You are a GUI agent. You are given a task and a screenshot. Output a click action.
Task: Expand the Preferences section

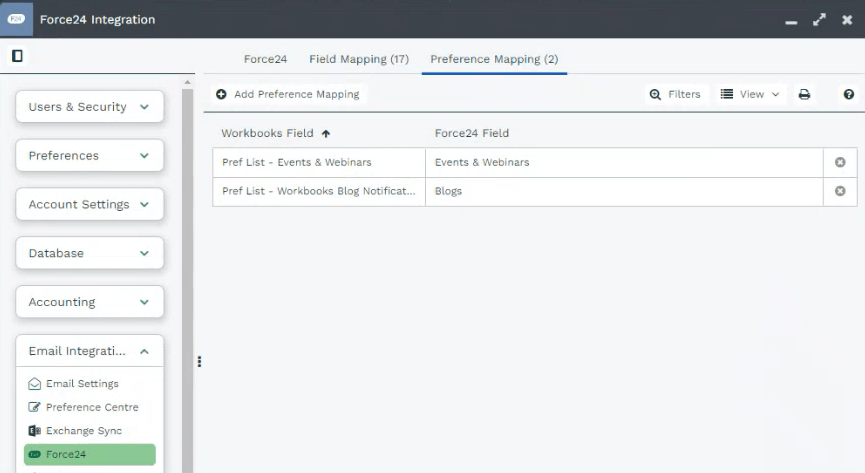click(x=90, y=156)
